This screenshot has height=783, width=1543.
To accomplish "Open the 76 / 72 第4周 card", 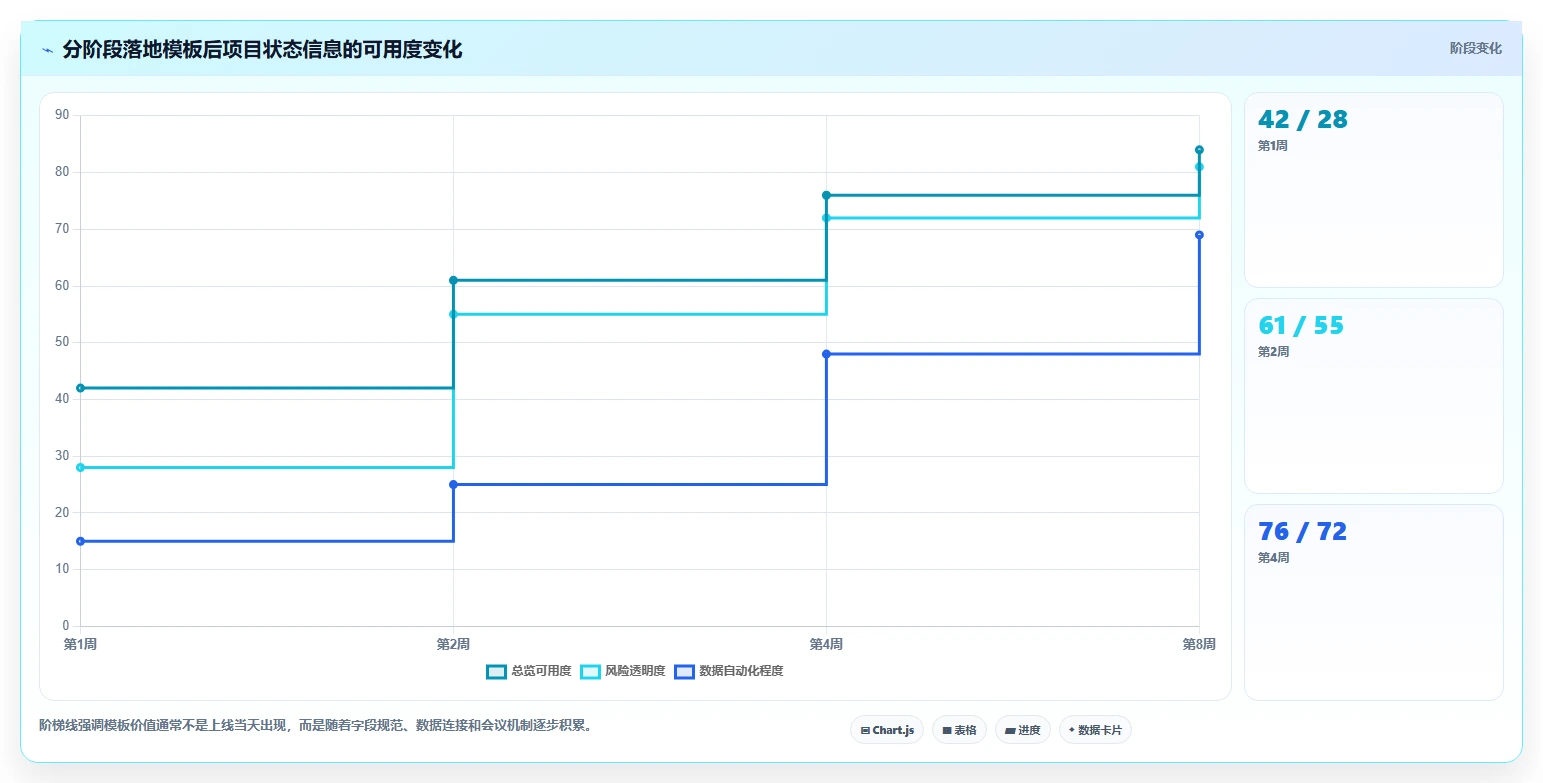I will point(1373,602).
